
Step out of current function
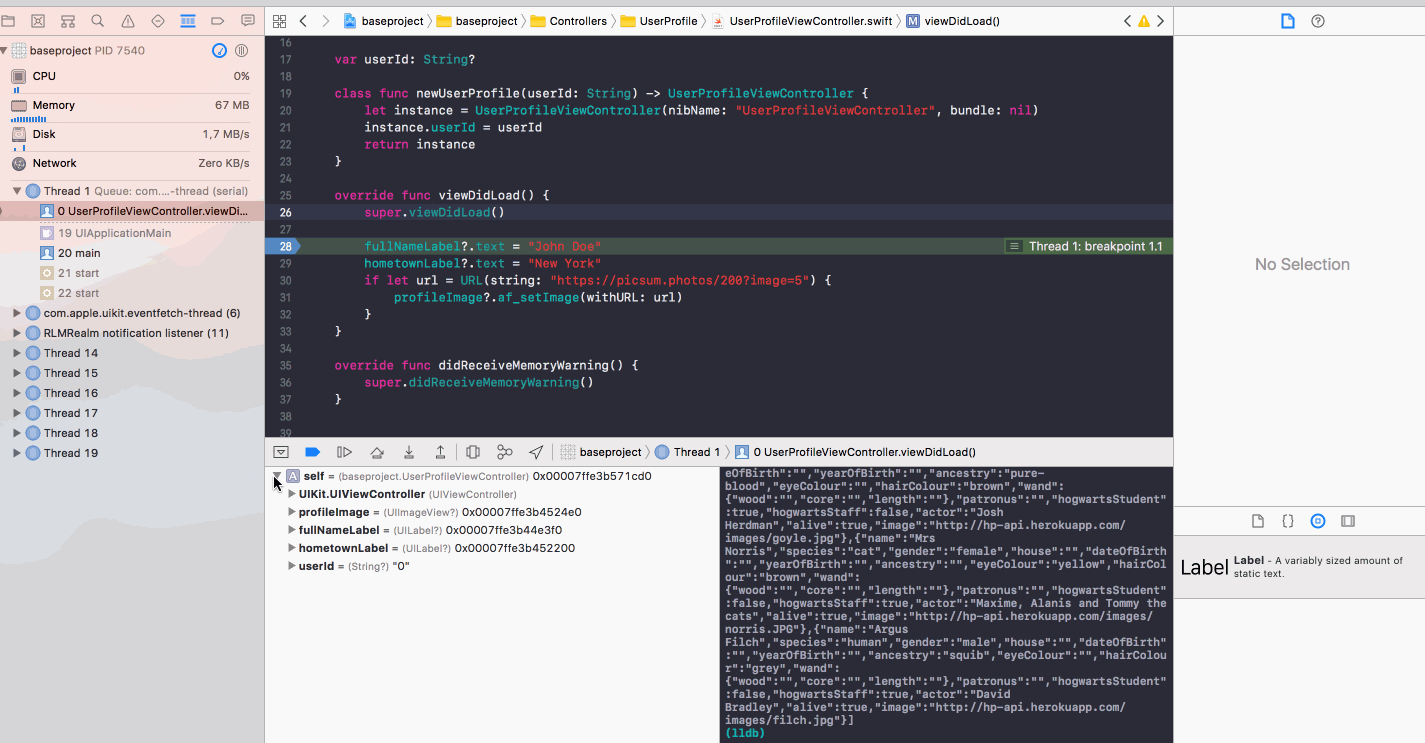click(440, 452)
